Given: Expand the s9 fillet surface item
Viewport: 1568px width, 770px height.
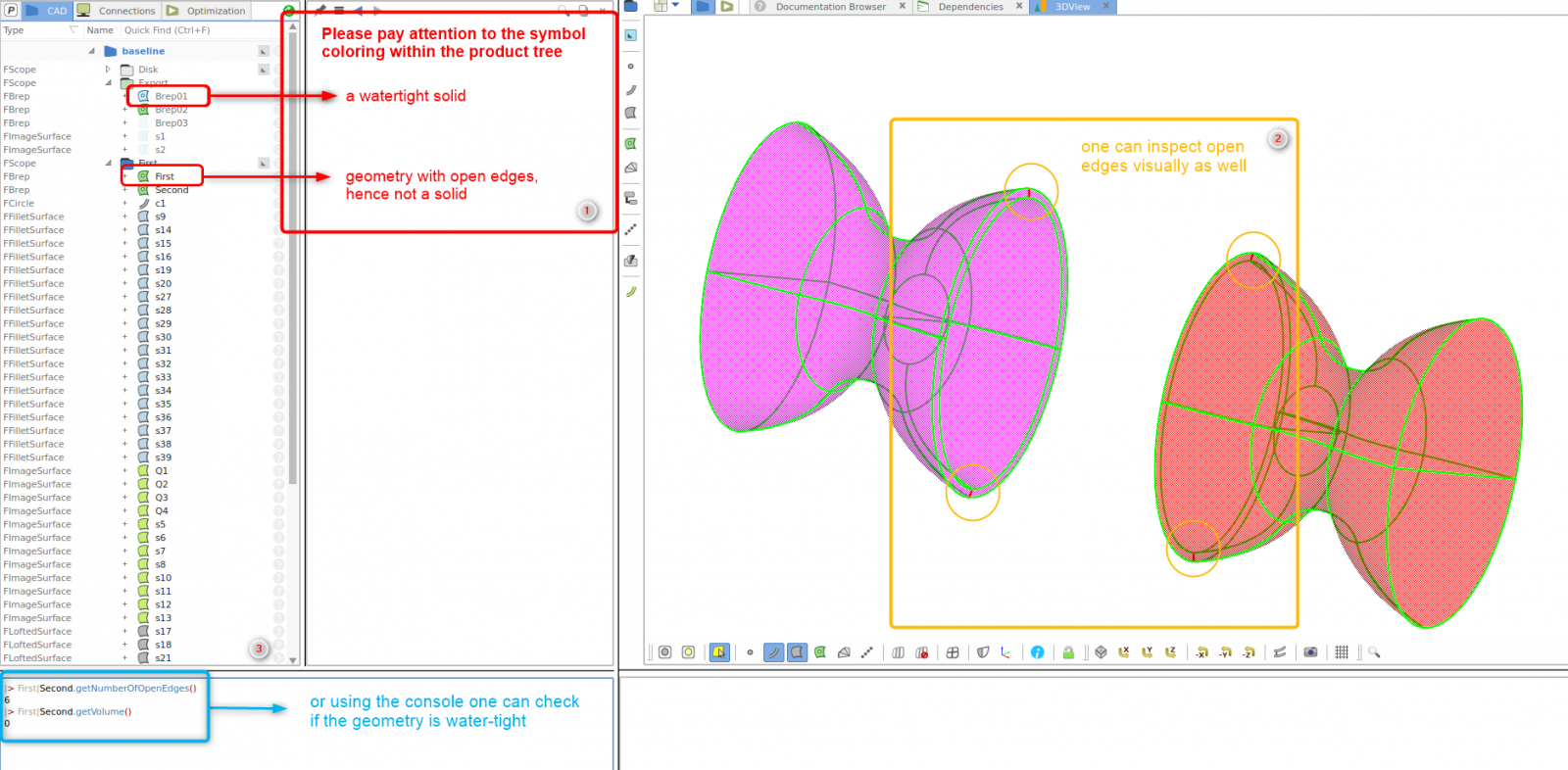Looking at the screenshot, I should pos(124,217).
